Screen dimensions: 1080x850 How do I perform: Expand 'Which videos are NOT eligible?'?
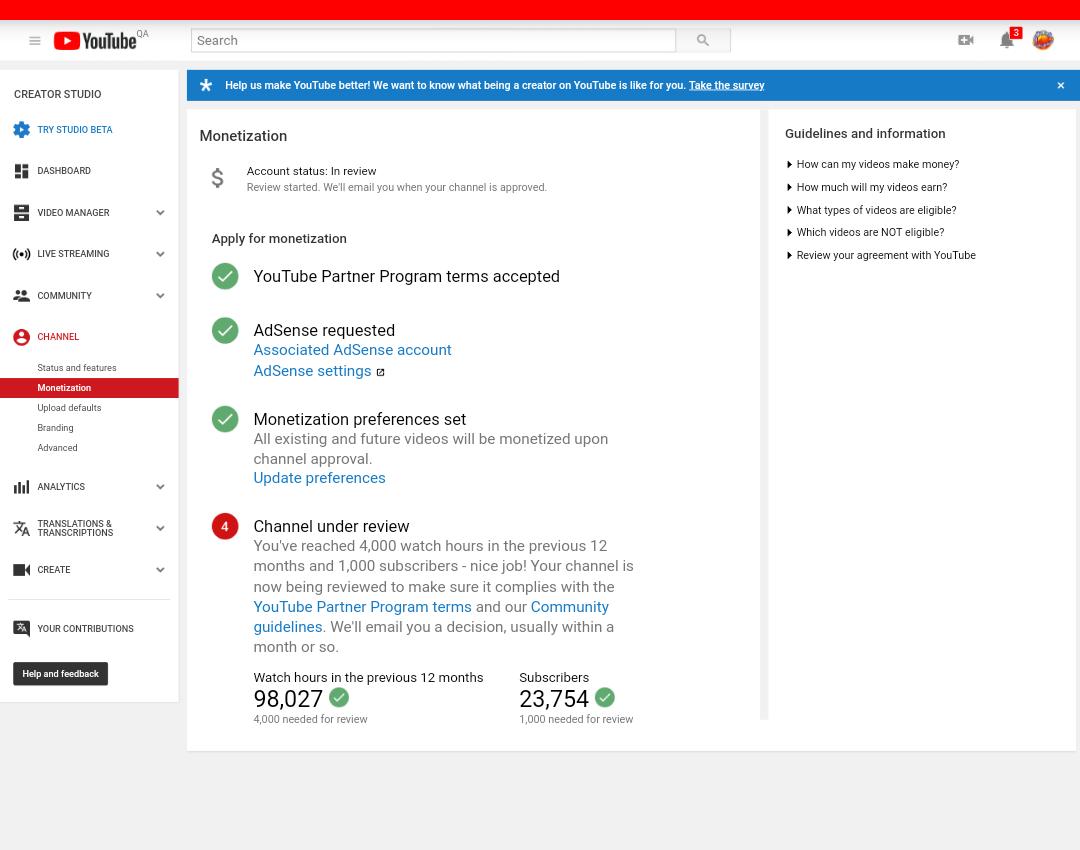click(x=865, y=233)
